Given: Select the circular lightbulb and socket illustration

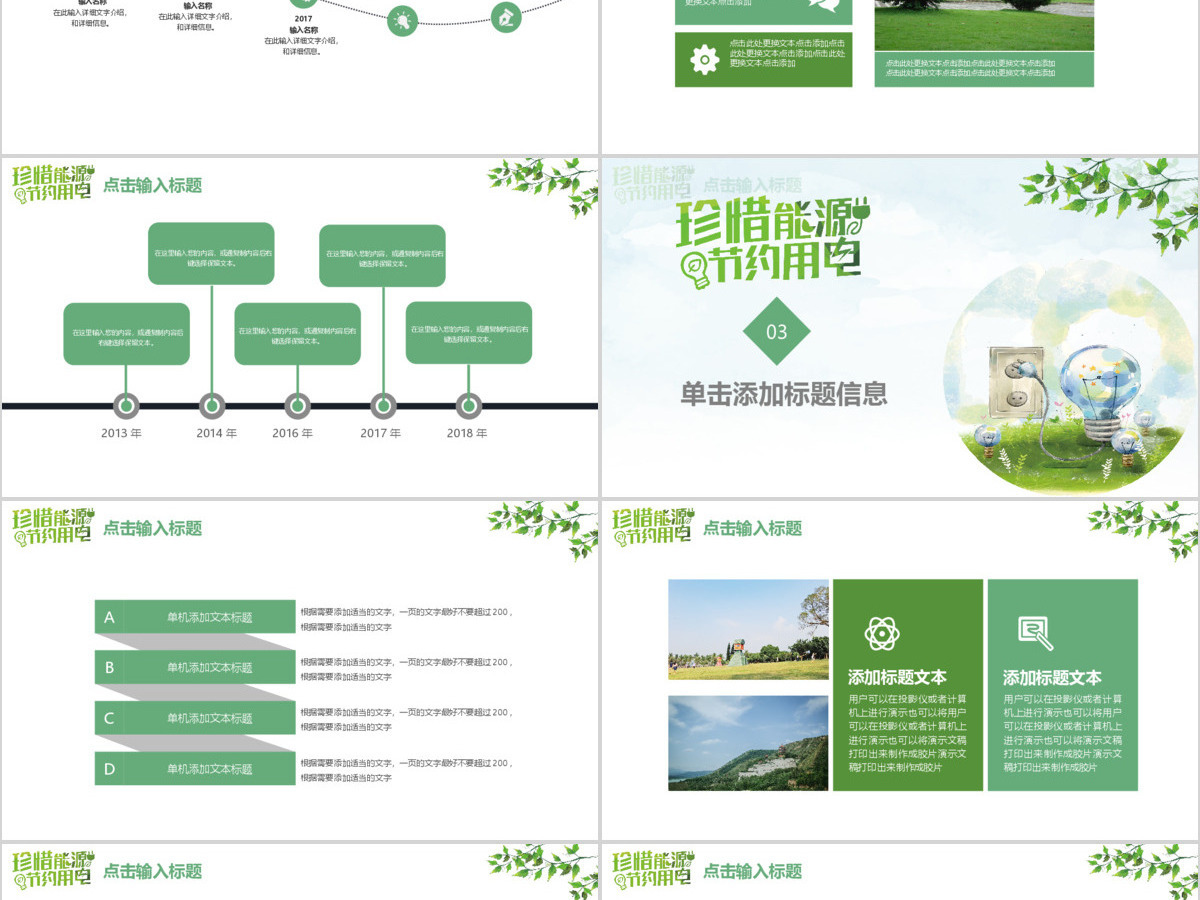Looking at the screenshot, I should click(x=1070, y=380).
